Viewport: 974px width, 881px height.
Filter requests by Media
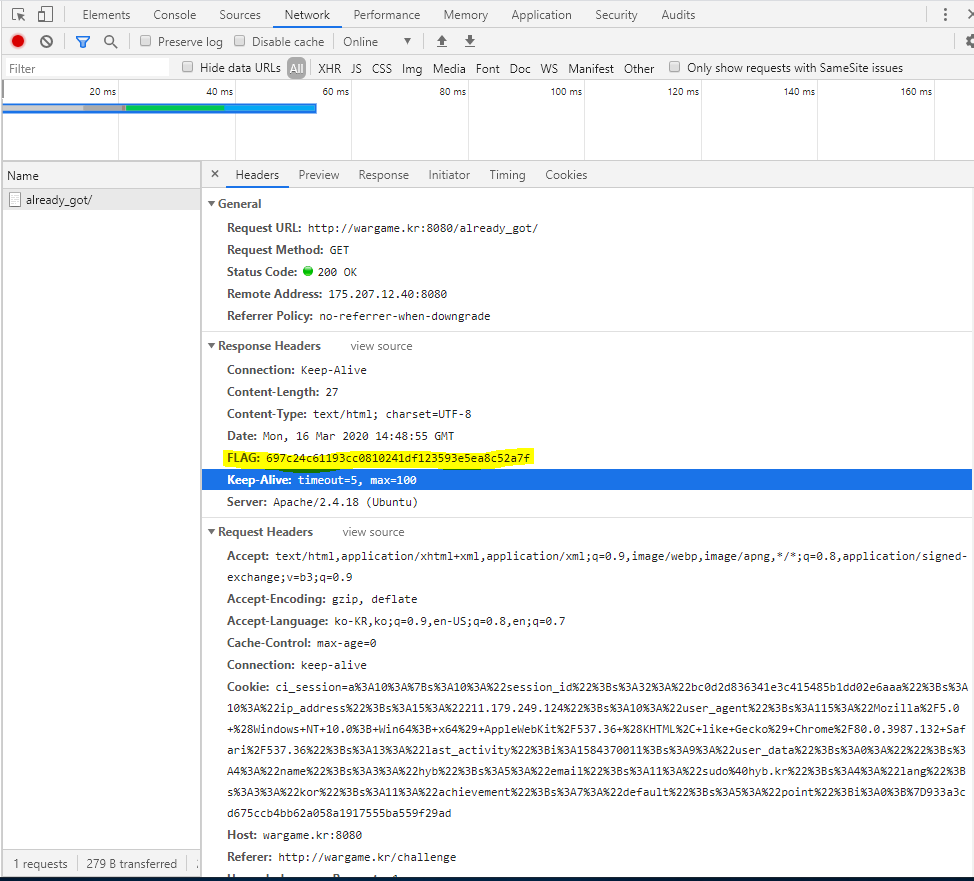[x=449, y=68]
